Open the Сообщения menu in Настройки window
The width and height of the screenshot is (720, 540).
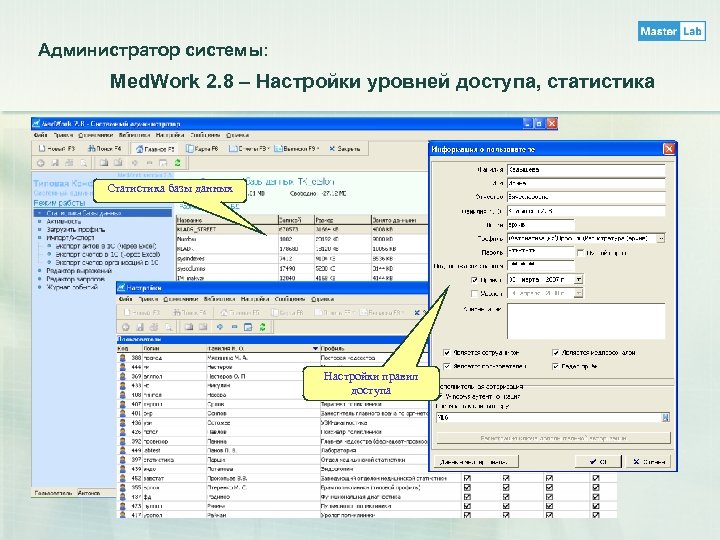tap(290, 299)
